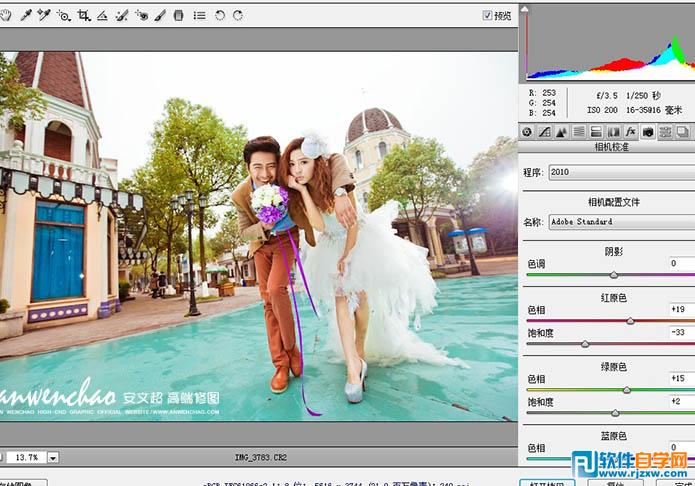Rotate image 90° clockwise
The image size is (695, 486).
pos(236,16)
